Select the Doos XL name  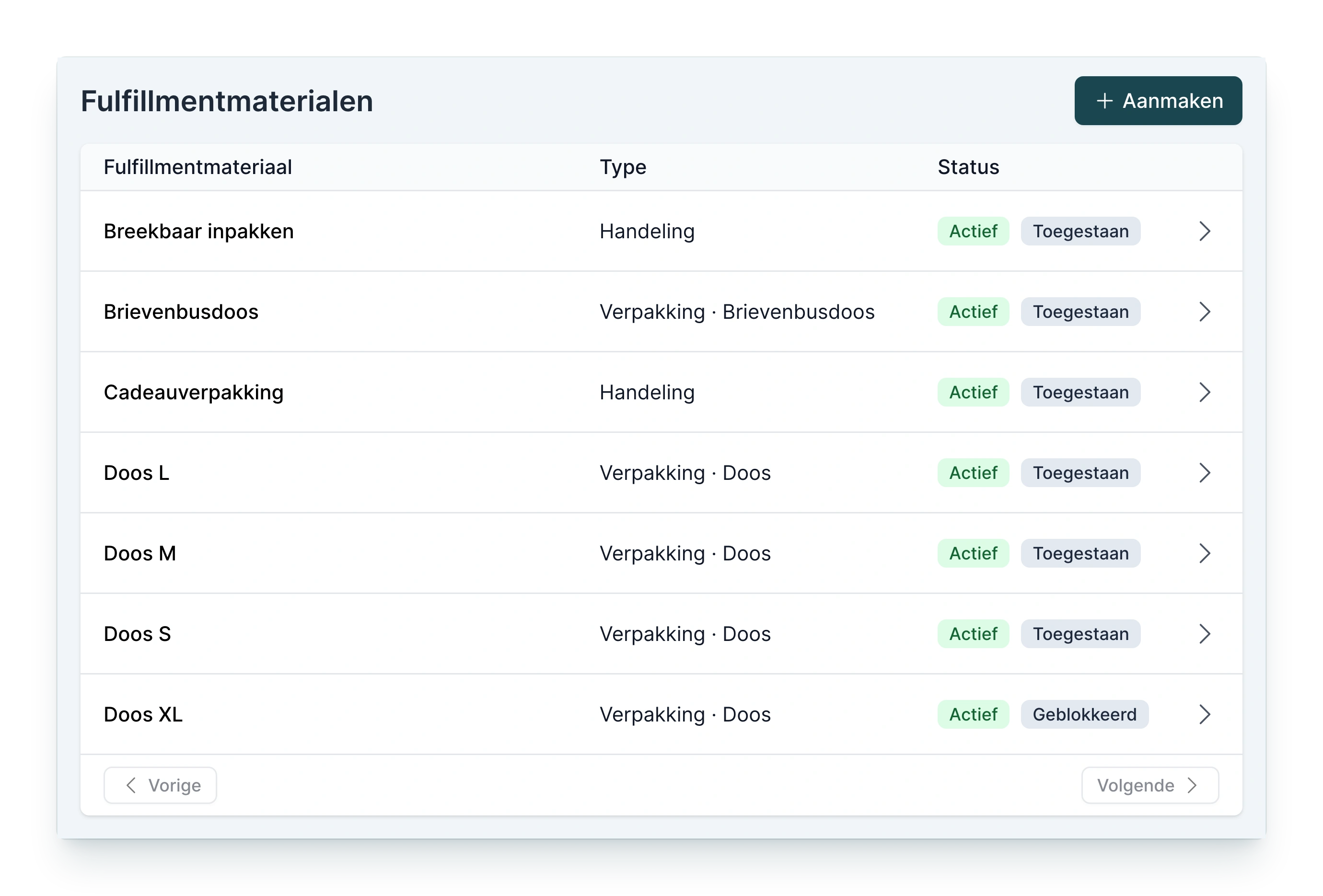(143, 714)
